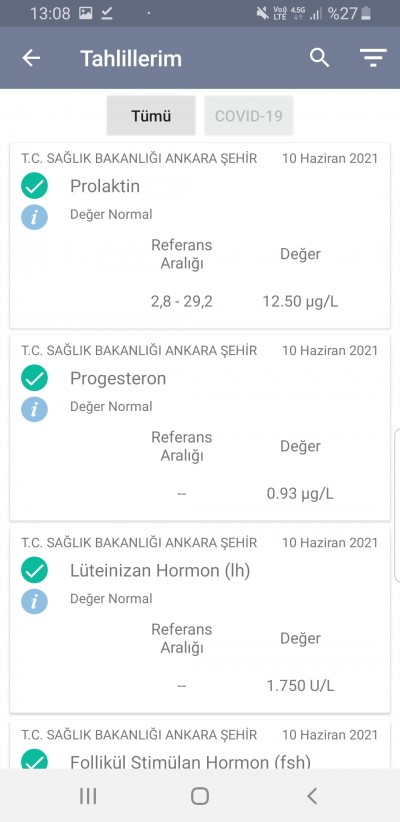Select the Tümü tab

(151, 115)
